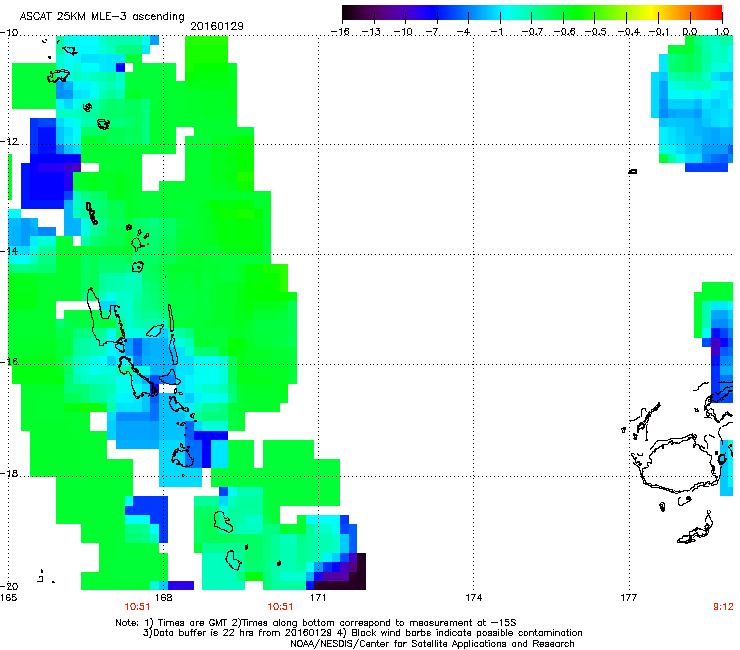Click the "171" longitude axis label
The image size is (740, 650).
tap(318, 598)
